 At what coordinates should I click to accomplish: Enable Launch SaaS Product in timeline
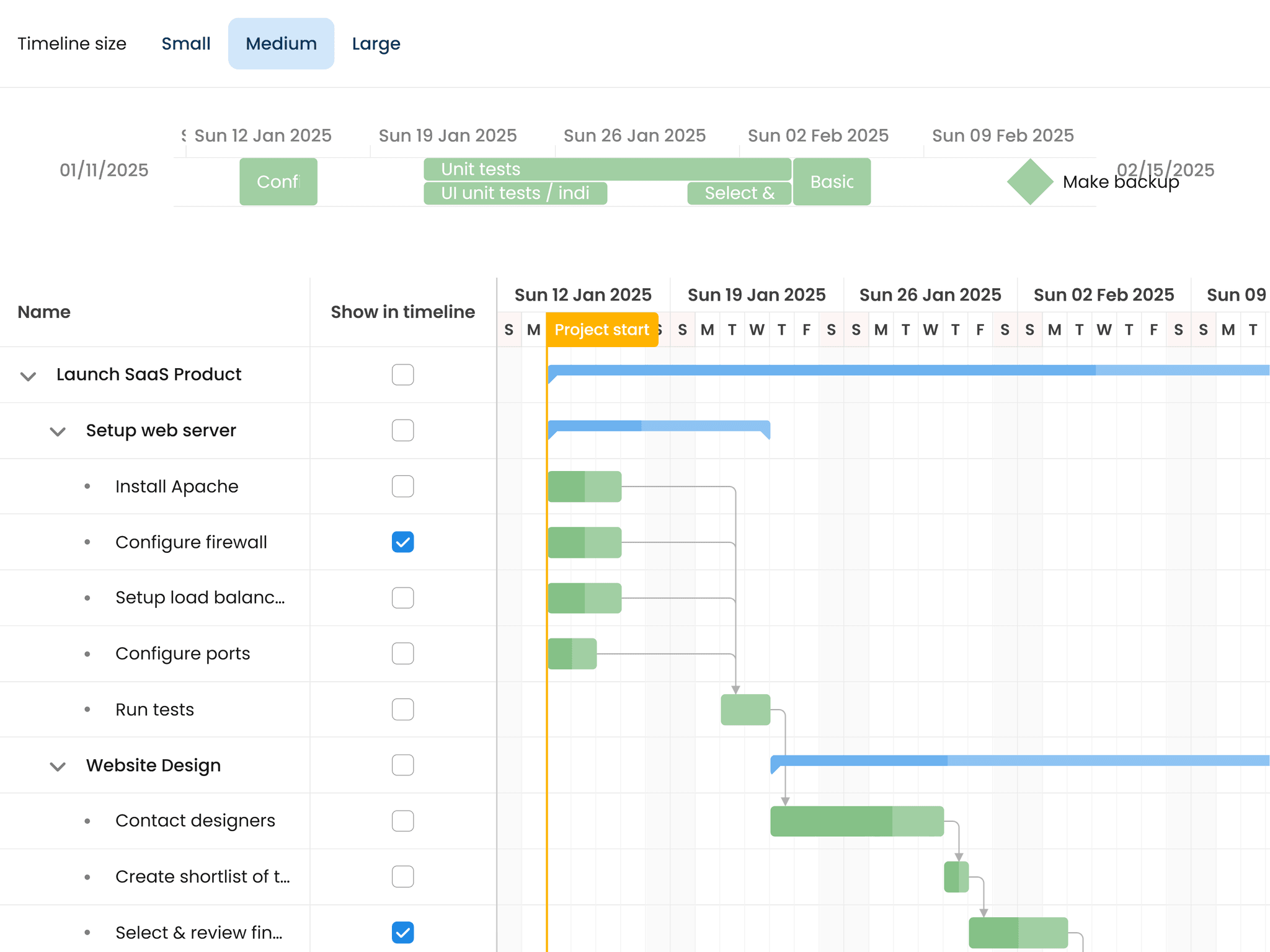[x=402, y=374]
